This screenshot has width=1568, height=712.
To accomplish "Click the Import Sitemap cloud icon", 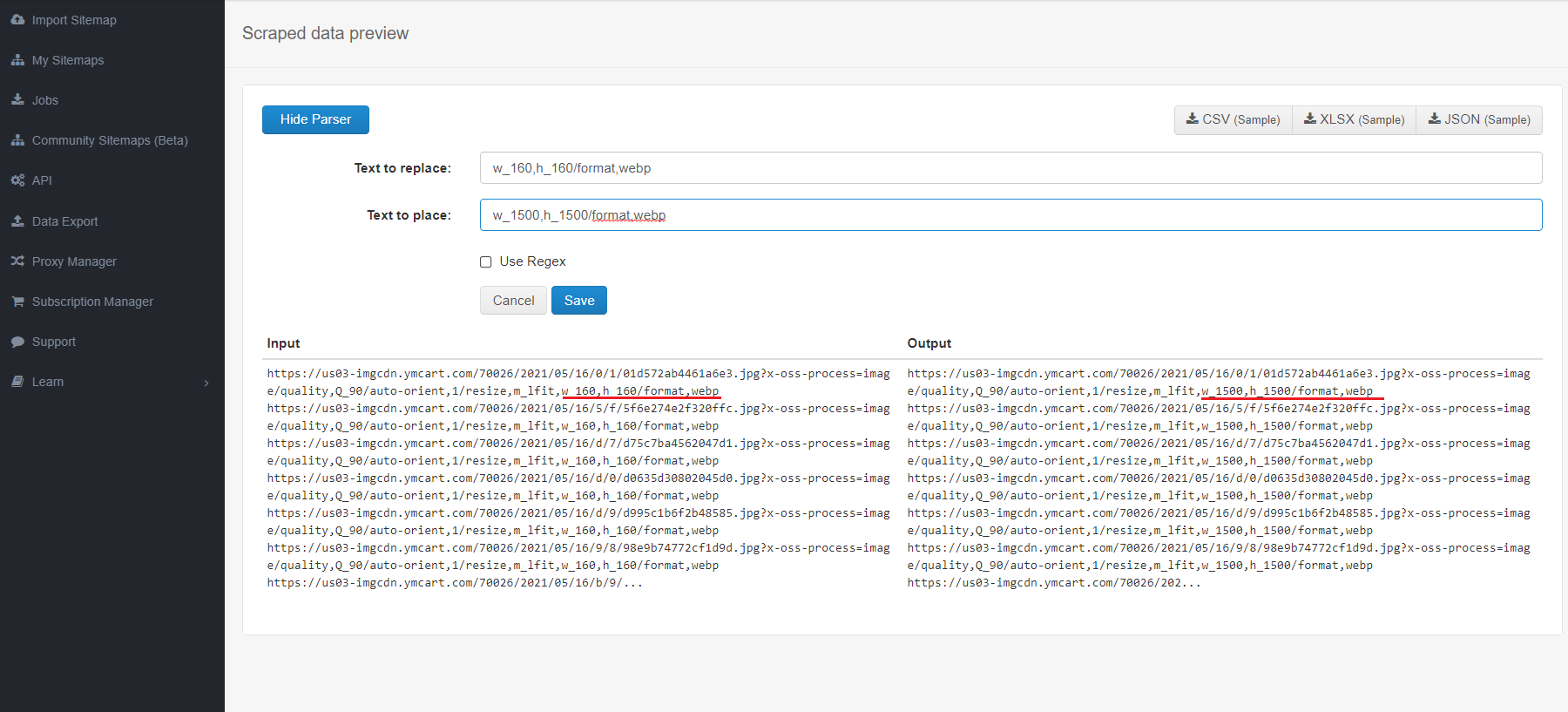I will coord(17,19).
